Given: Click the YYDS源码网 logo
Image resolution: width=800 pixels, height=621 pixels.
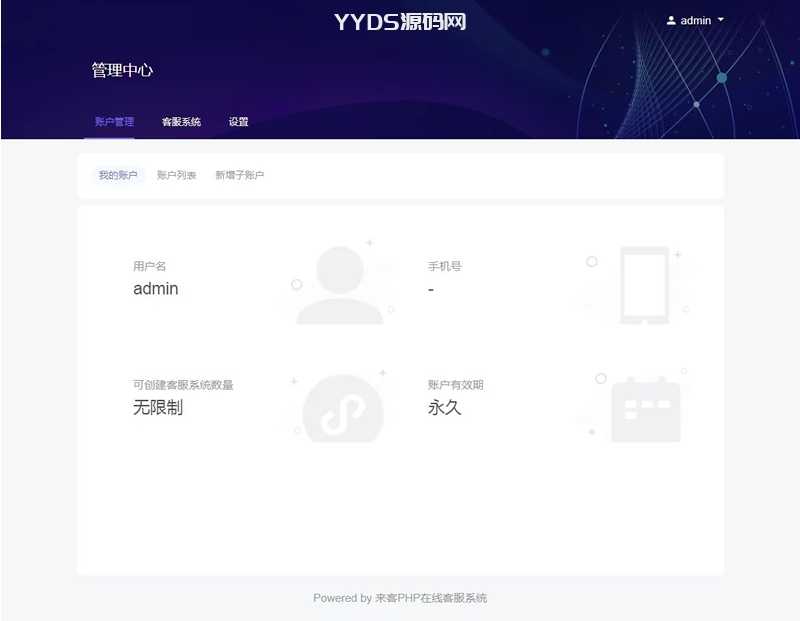Looking at the screenshot, I should (x=400, y=22).
